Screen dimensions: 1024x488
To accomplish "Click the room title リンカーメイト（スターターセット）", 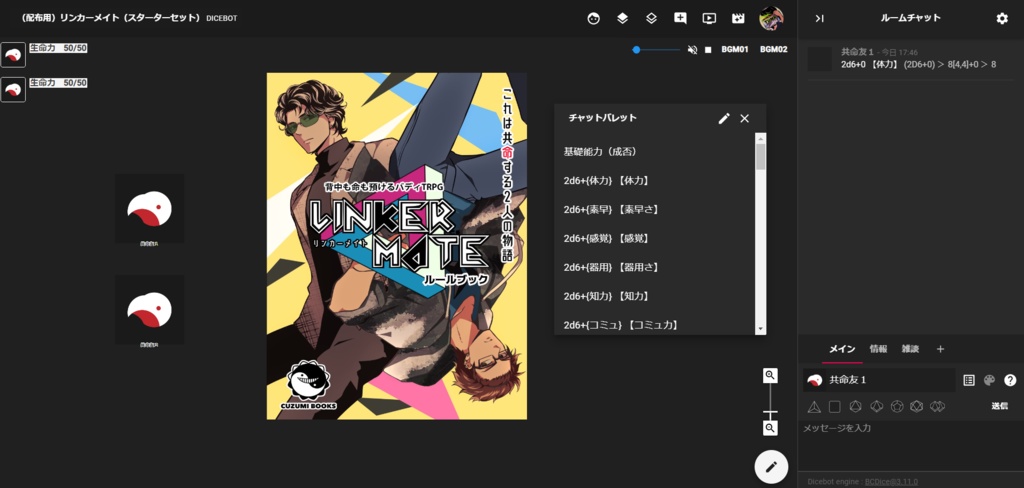I will 111,18.
